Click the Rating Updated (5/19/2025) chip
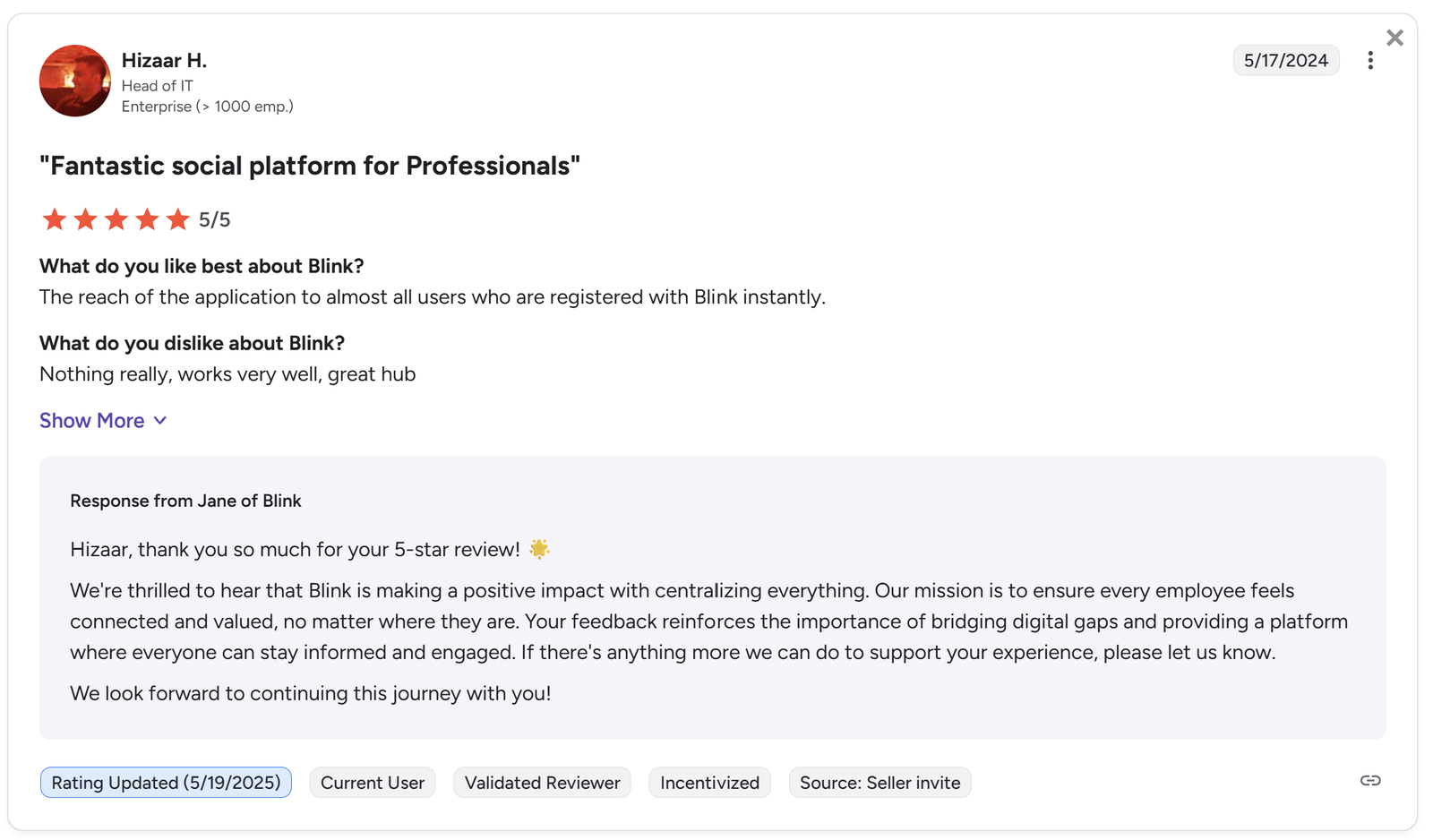The width and height of the screenshot is (1433, 840). click(x=165, y=782)
